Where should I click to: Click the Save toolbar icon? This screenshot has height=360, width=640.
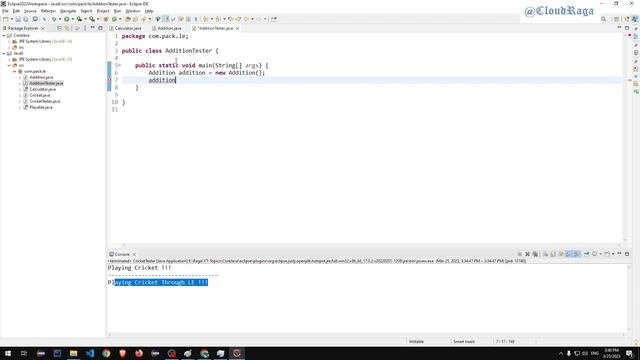coord(18,19)
